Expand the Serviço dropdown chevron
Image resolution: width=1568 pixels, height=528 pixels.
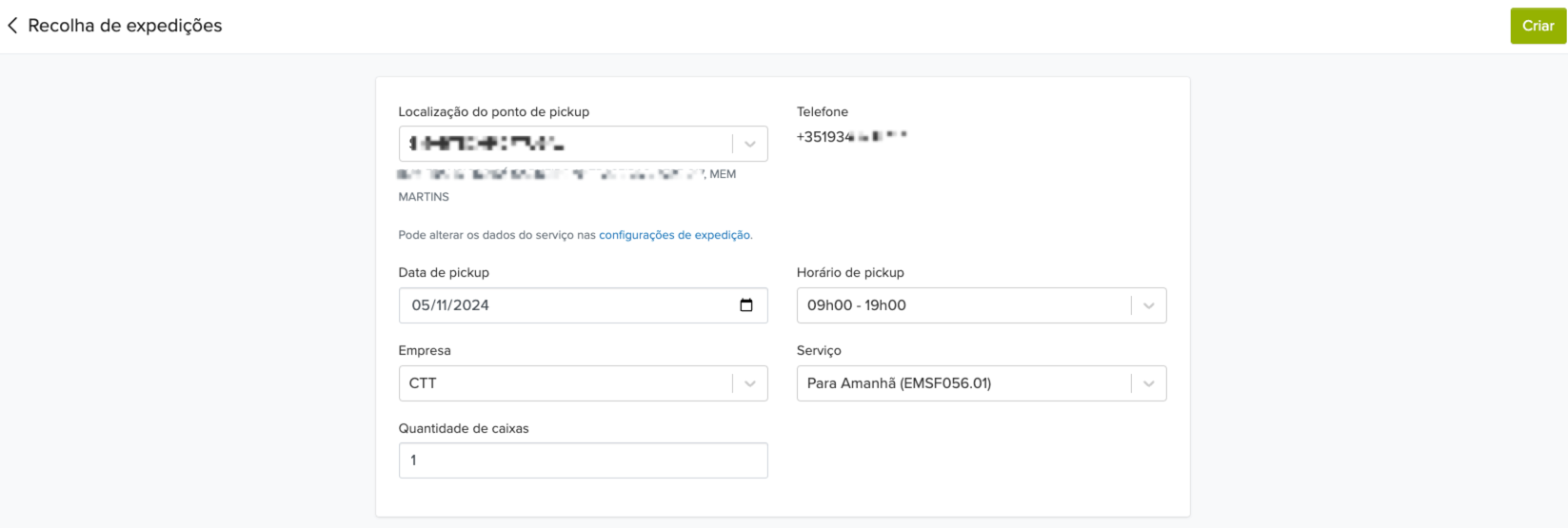[x=1148, y=384]
